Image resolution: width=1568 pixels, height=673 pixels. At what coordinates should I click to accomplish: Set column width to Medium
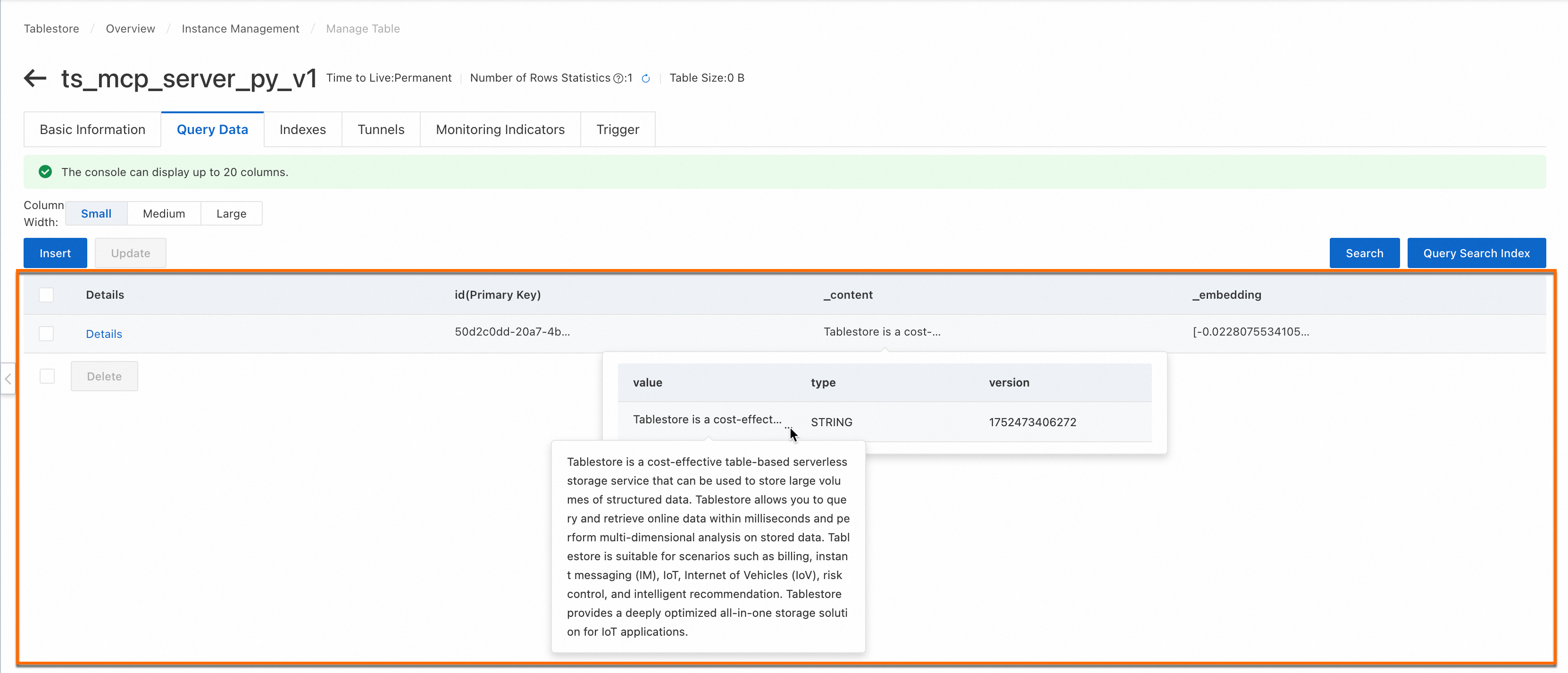[x=164, y=214]
